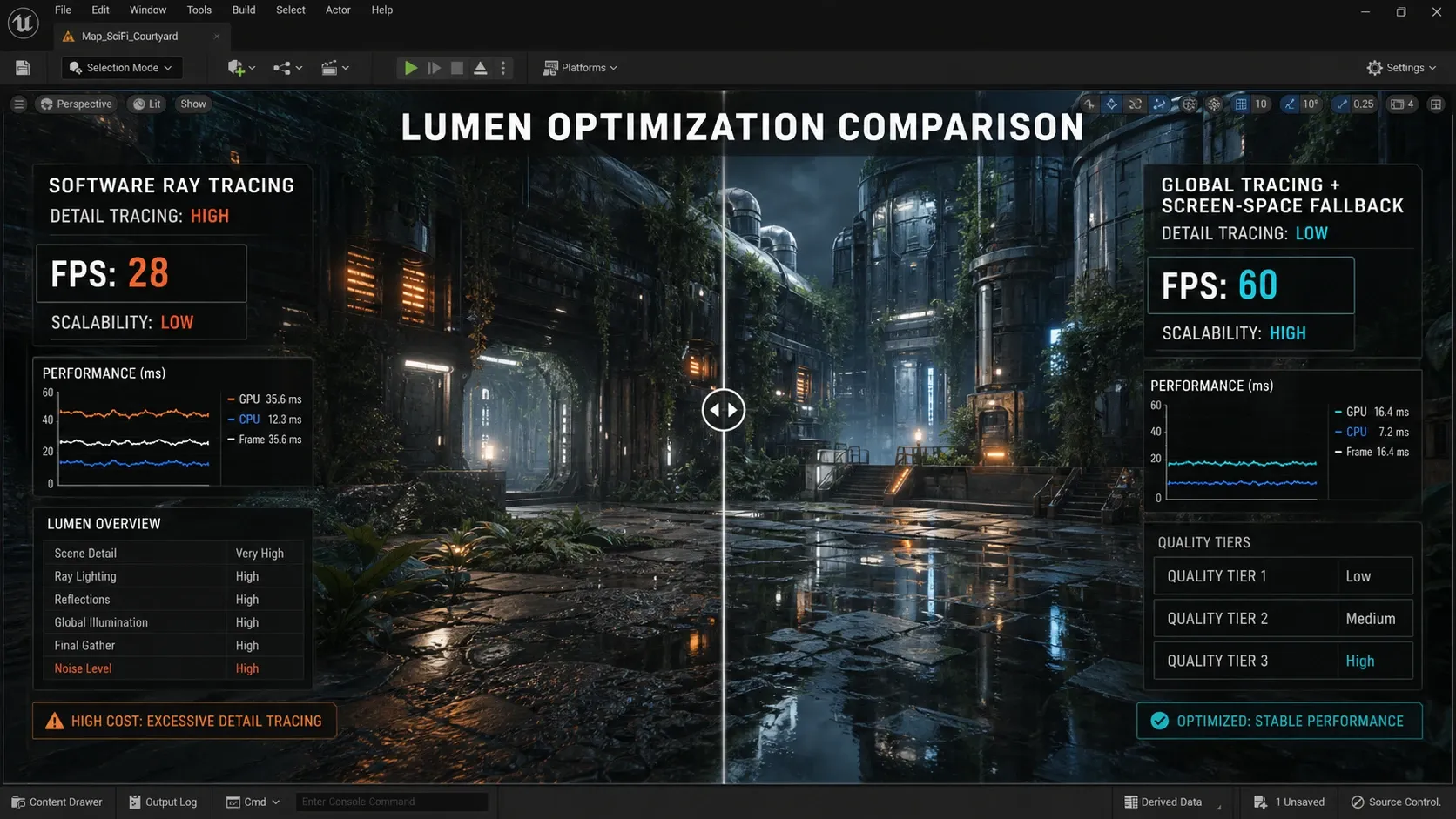Change scale snap value 0.25
Screen dimensions: 1456x819
[1364, 104]
